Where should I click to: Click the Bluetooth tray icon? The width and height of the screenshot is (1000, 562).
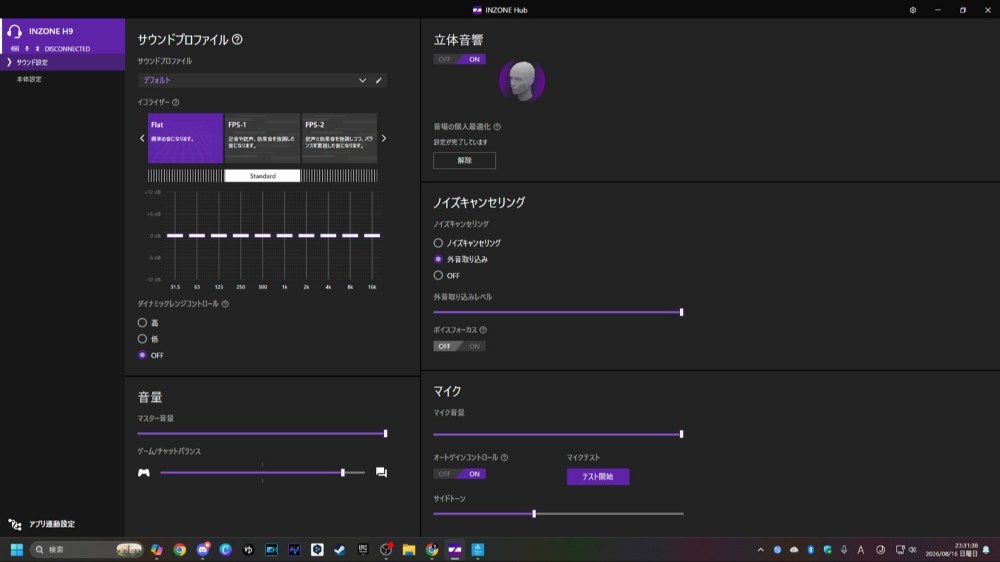(x=811, y=549)
